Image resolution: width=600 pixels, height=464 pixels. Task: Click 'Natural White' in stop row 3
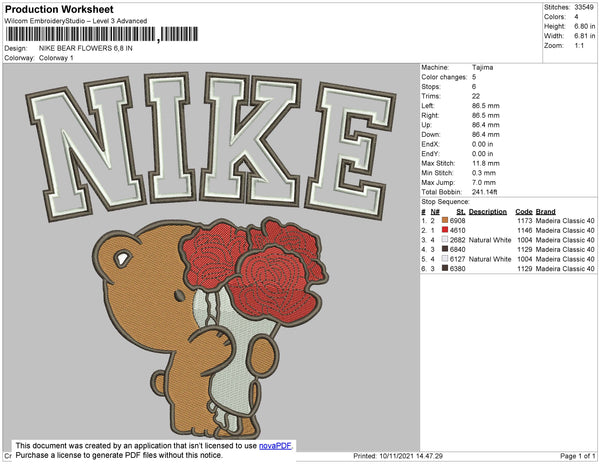[x=490, y=240]
